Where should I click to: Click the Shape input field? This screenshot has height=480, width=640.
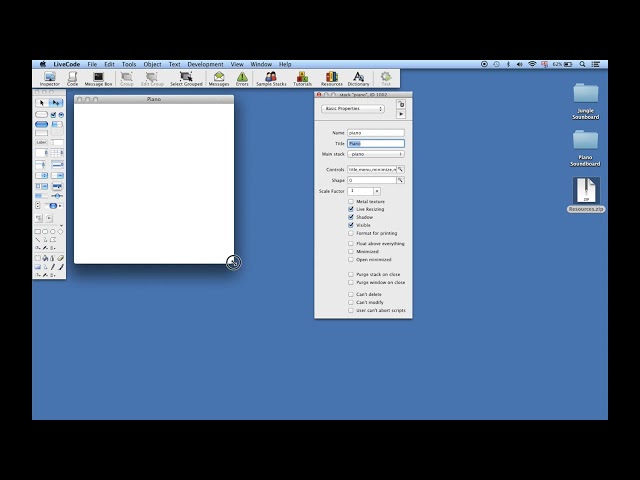(372, 180)
